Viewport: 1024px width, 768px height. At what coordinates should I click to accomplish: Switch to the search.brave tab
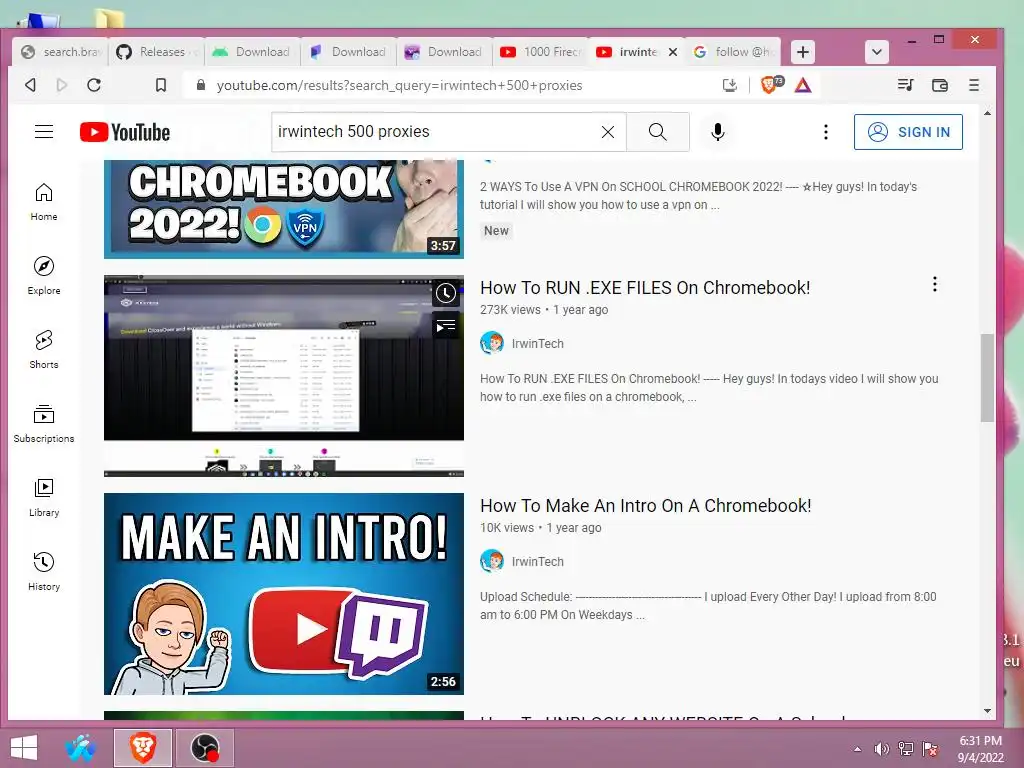click(60, 52)
